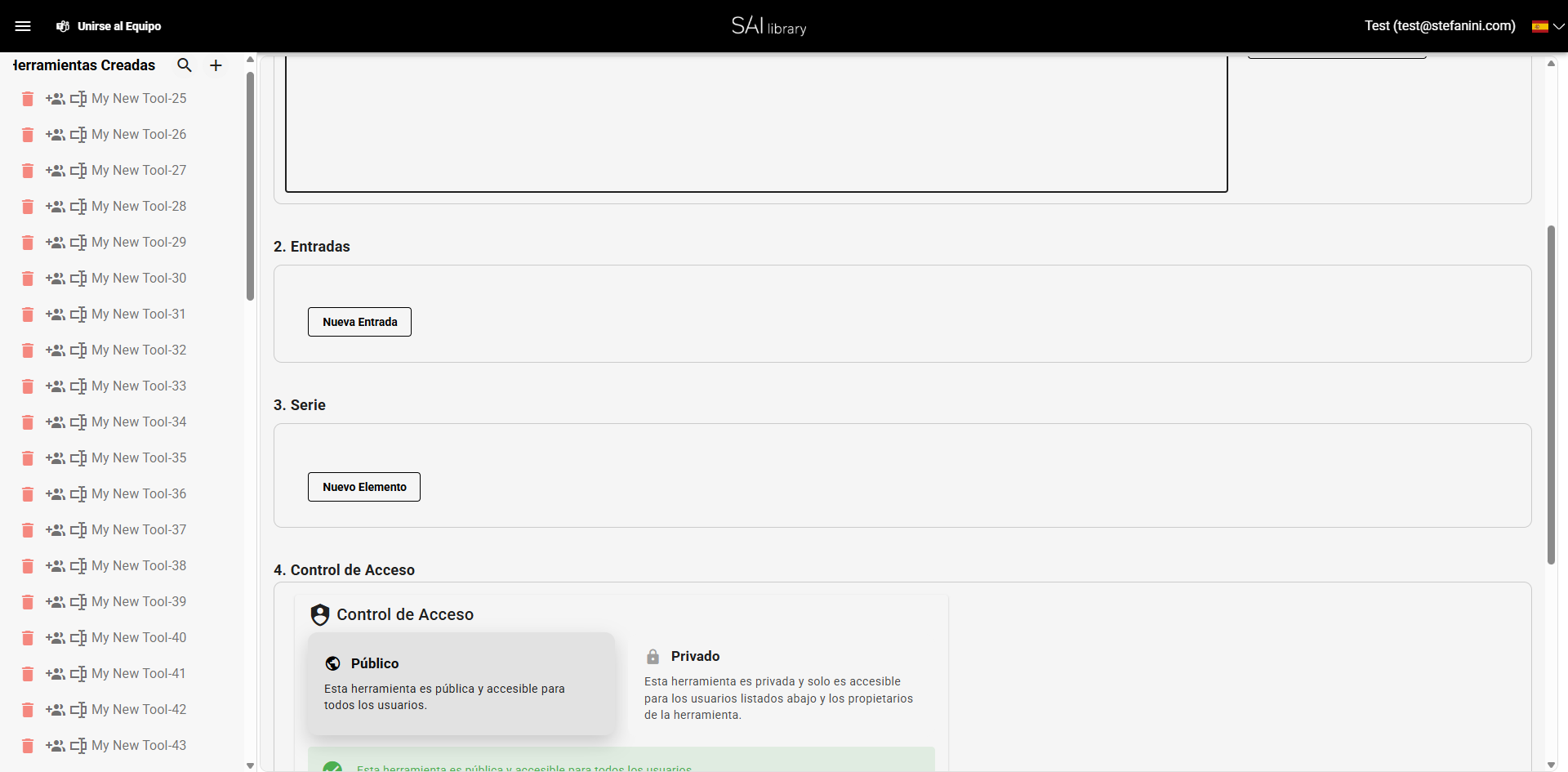This screenshot has width=1568, height=772.
Task: Share My New Tool-28 with add-users icon
Action: point(56,207)
